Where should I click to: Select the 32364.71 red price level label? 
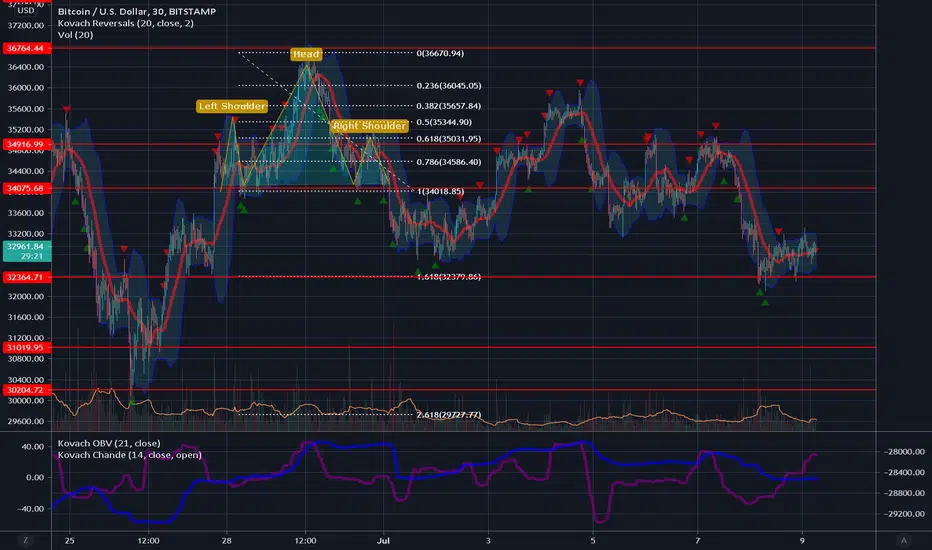(x=26, y=277)
